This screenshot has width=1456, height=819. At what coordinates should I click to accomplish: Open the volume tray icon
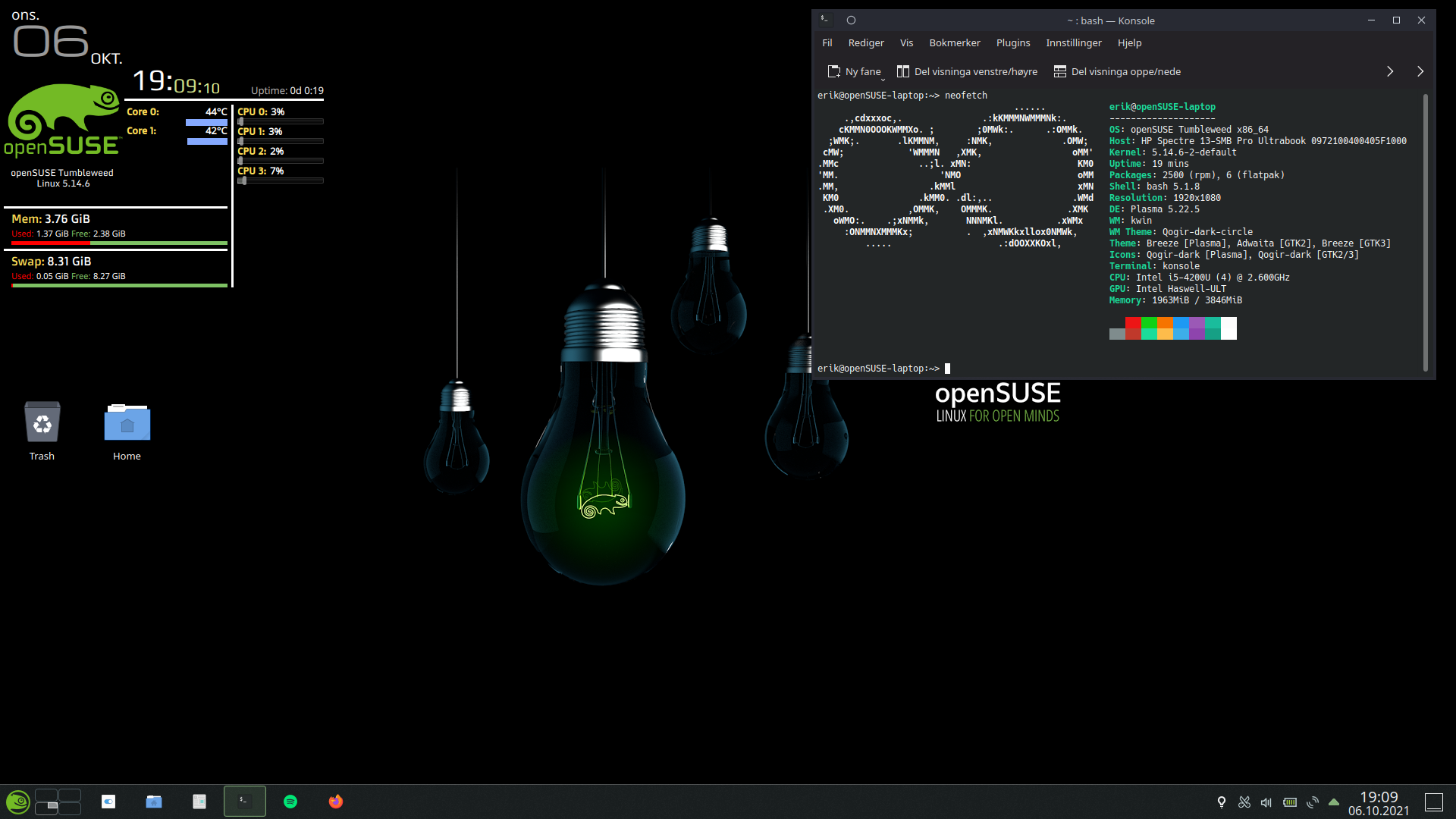pyautogui.click(x=1266, y=802)
